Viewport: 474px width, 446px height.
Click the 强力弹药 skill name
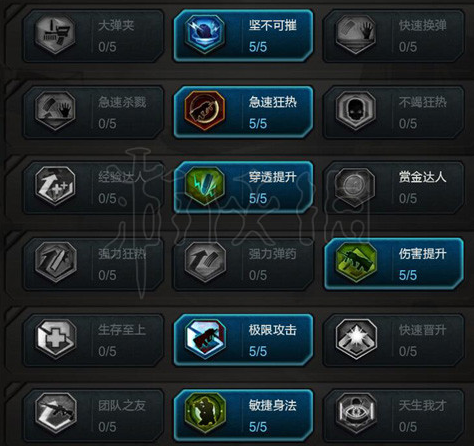(272, 254)
